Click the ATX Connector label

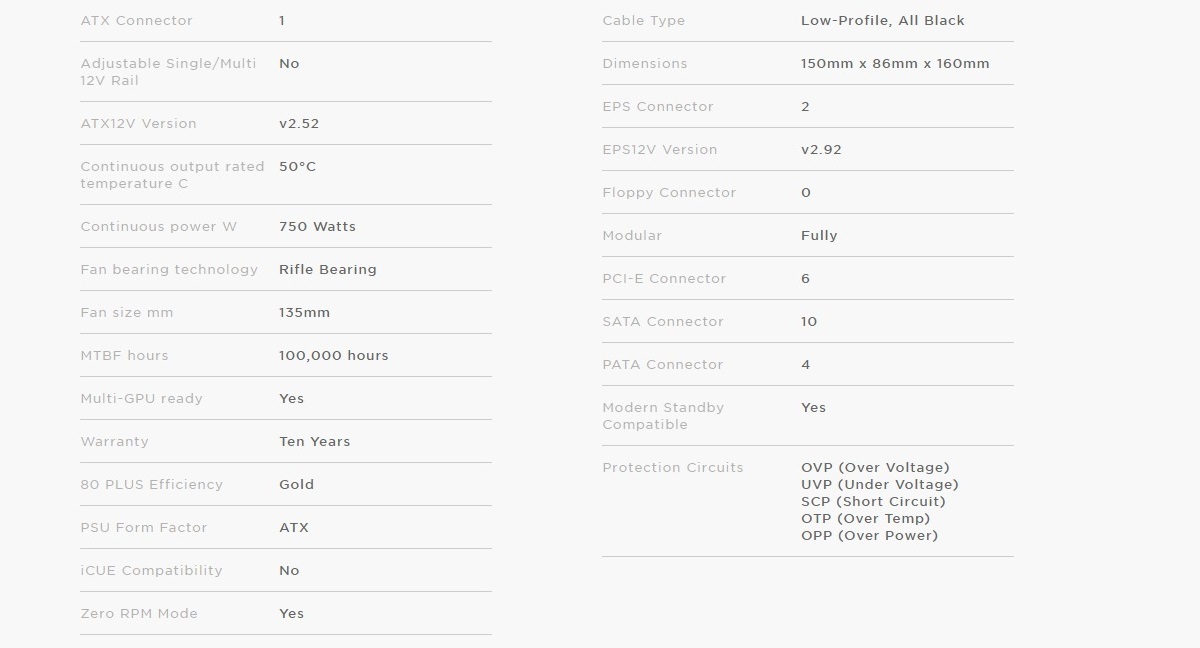click(136, 20)
